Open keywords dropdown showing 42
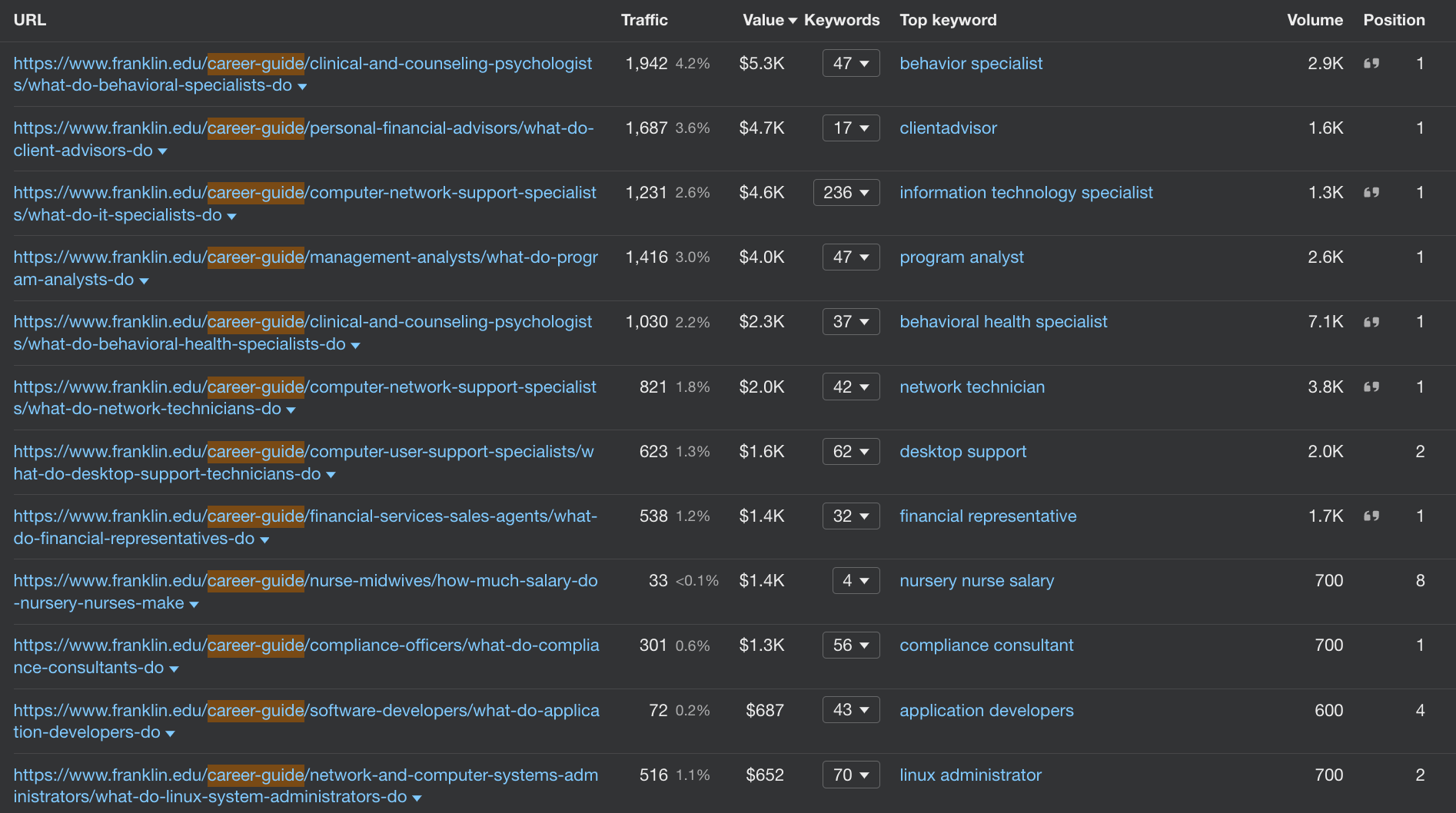This screenshot has width=1456, height=813. point(851,387)
